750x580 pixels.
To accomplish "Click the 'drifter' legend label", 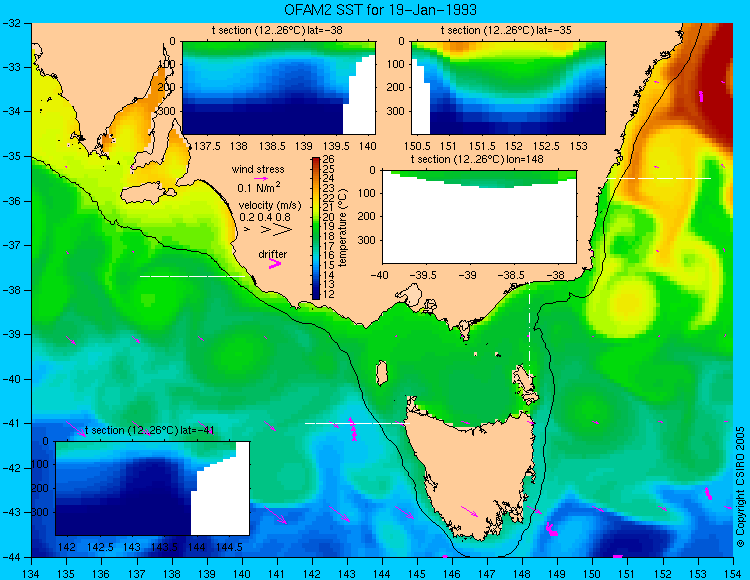I will (273, 254).
